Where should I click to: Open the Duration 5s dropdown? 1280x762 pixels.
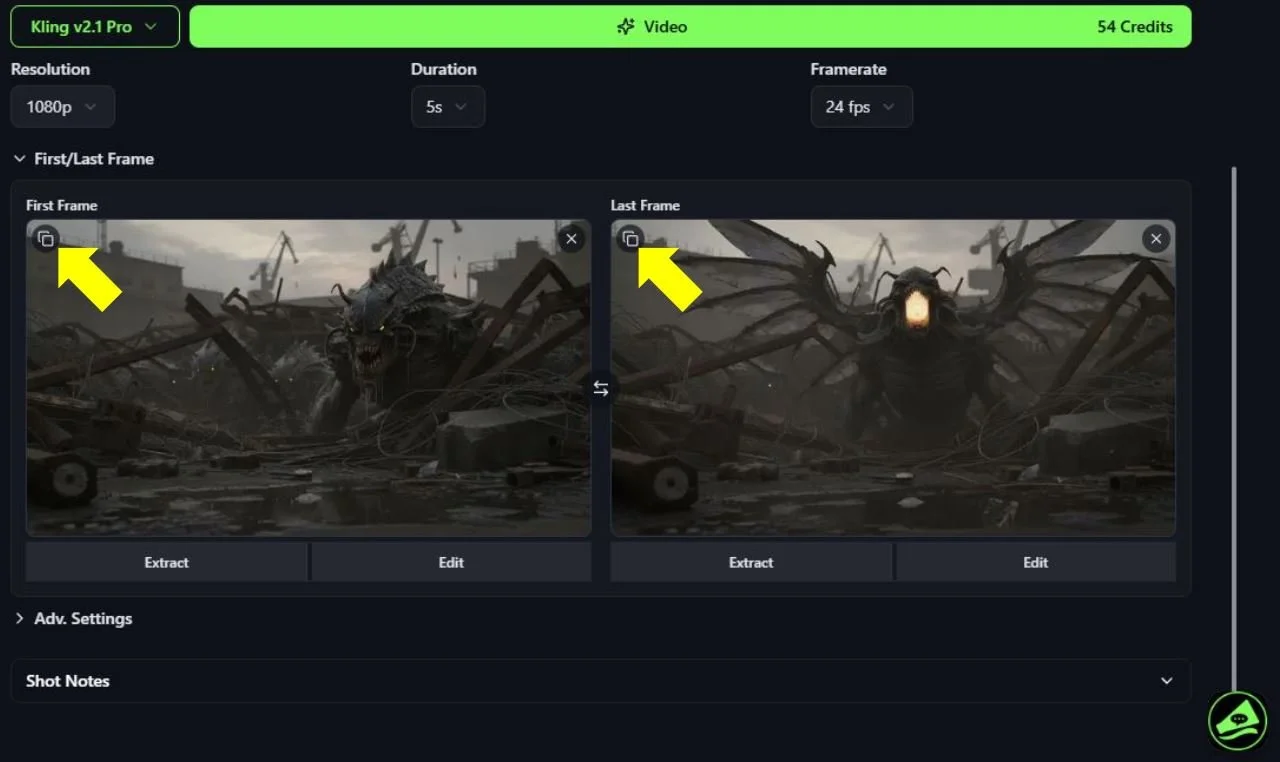coord(447,106)
